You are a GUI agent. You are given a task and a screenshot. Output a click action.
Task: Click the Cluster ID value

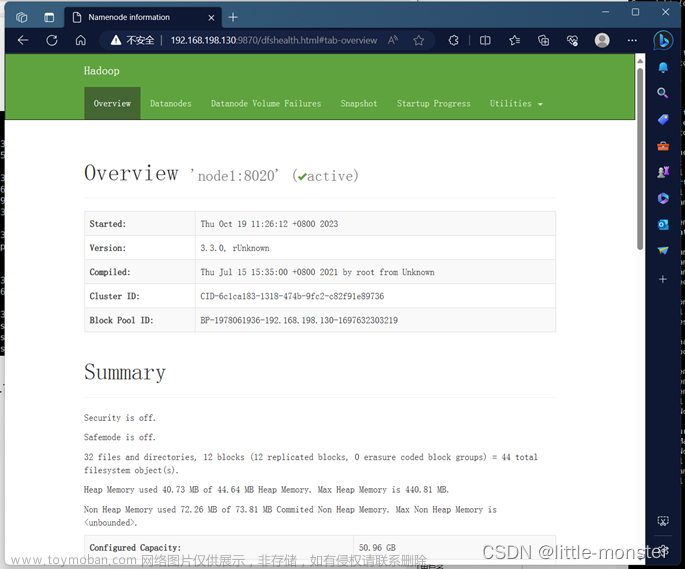(x=292, y=296)
